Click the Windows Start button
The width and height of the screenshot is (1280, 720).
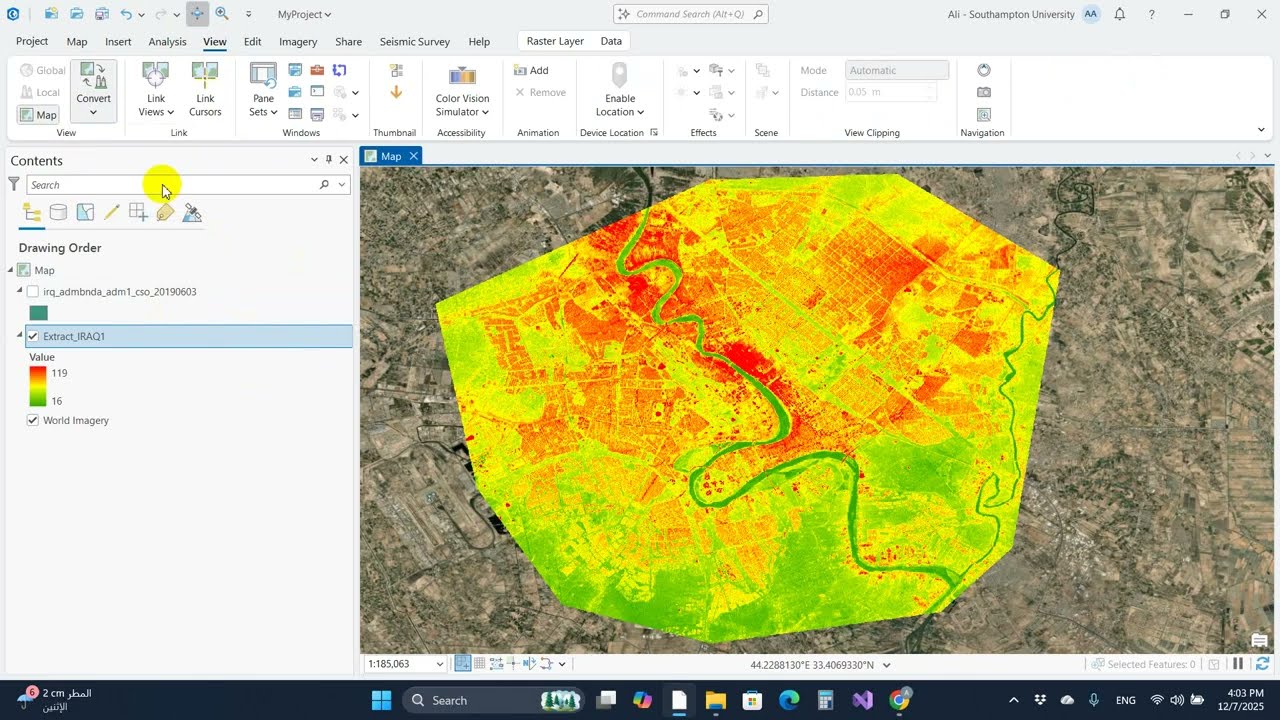[x=382, y=700]
